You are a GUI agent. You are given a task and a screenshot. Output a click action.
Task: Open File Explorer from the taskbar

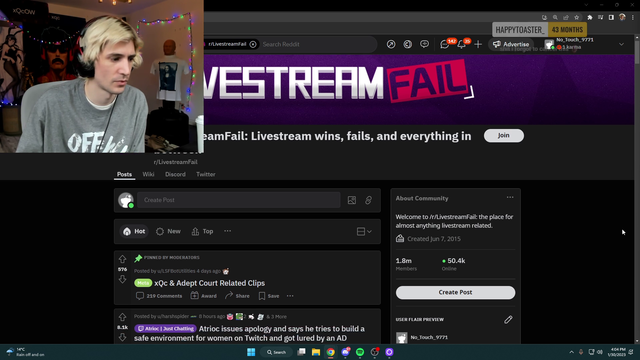coord(316,352)
